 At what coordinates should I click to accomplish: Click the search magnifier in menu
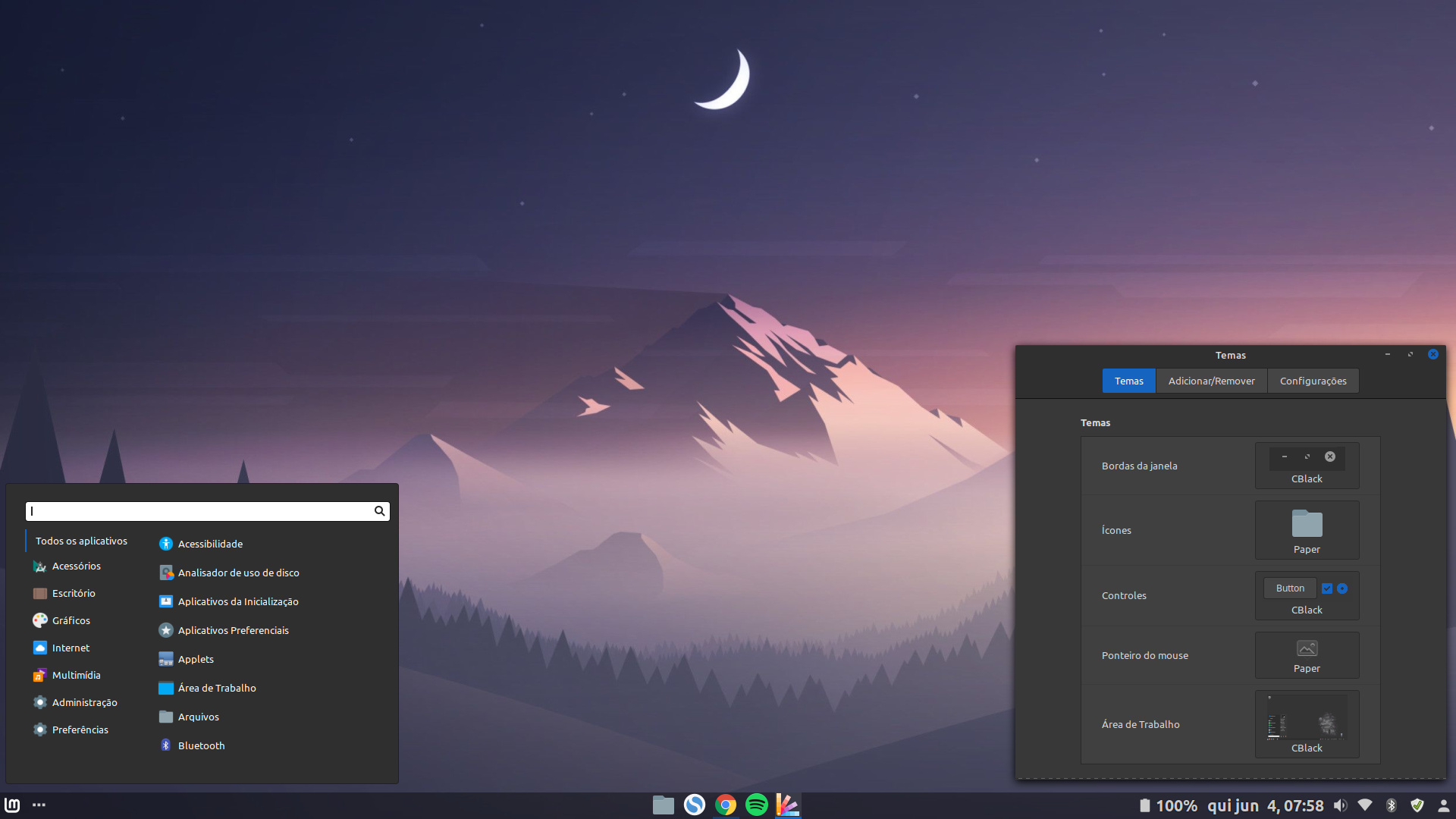coord(379,511)
